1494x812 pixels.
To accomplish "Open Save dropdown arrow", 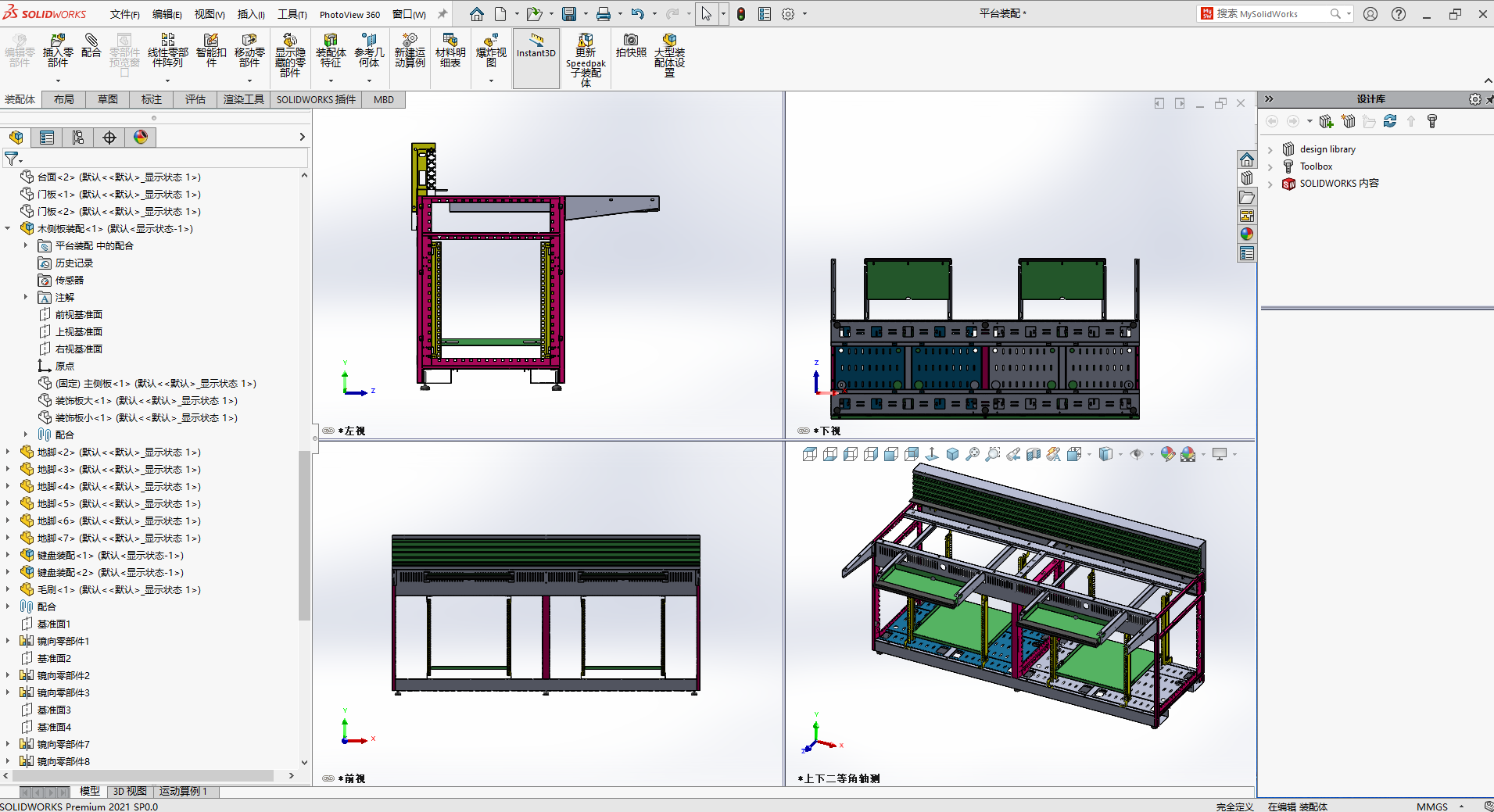I will pos(586,14).
